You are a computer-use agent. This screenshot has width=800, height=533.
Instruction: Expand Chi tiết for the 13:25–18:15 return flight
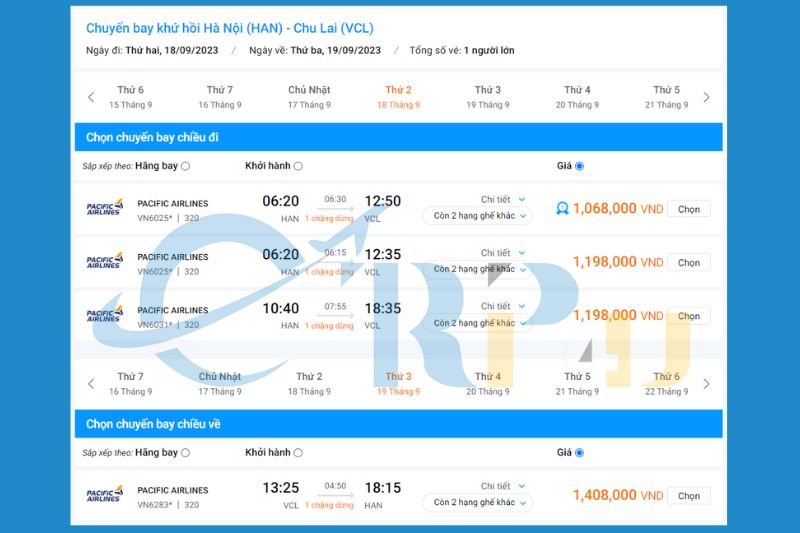tap(503, 486)
